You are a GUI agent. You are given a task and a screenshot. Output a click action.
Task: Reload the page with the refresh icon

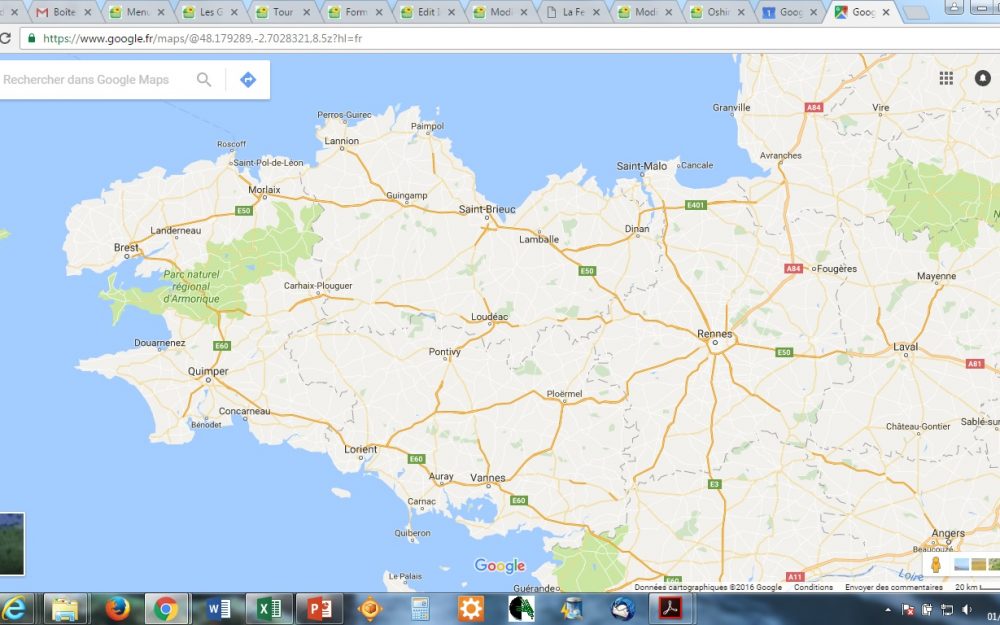coord(6,38)
